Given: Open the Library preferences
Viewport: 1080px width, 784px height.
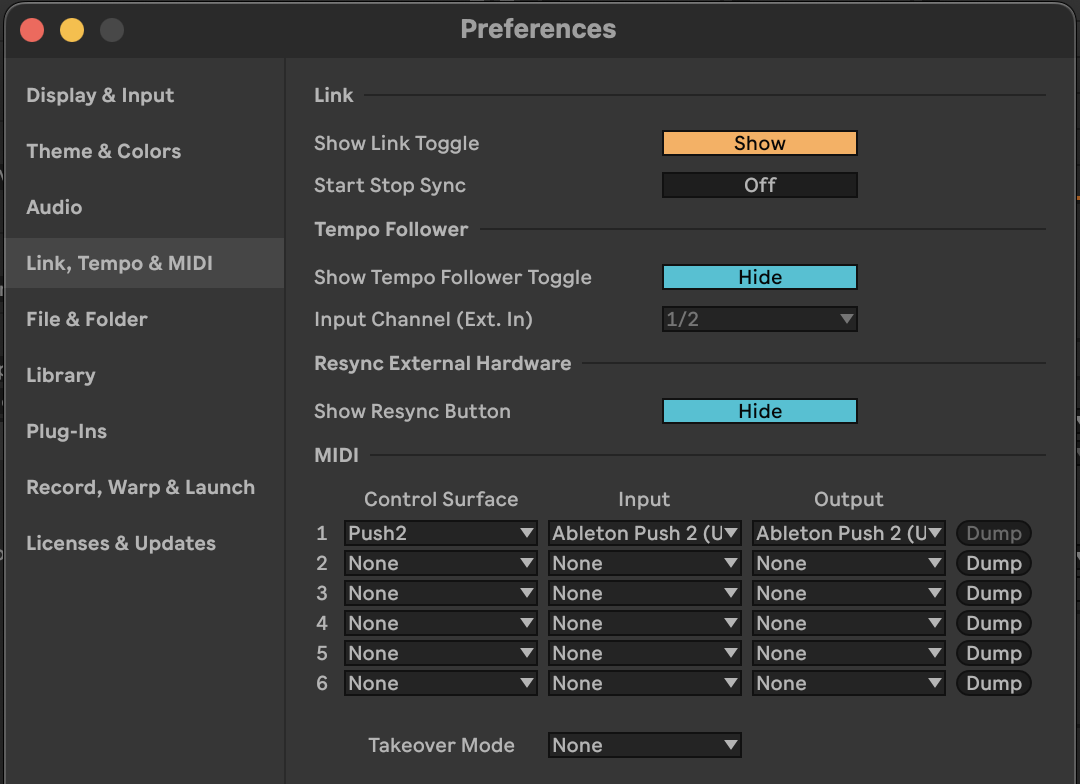Looking at the screenshot, I should click(x=61, y=375).
